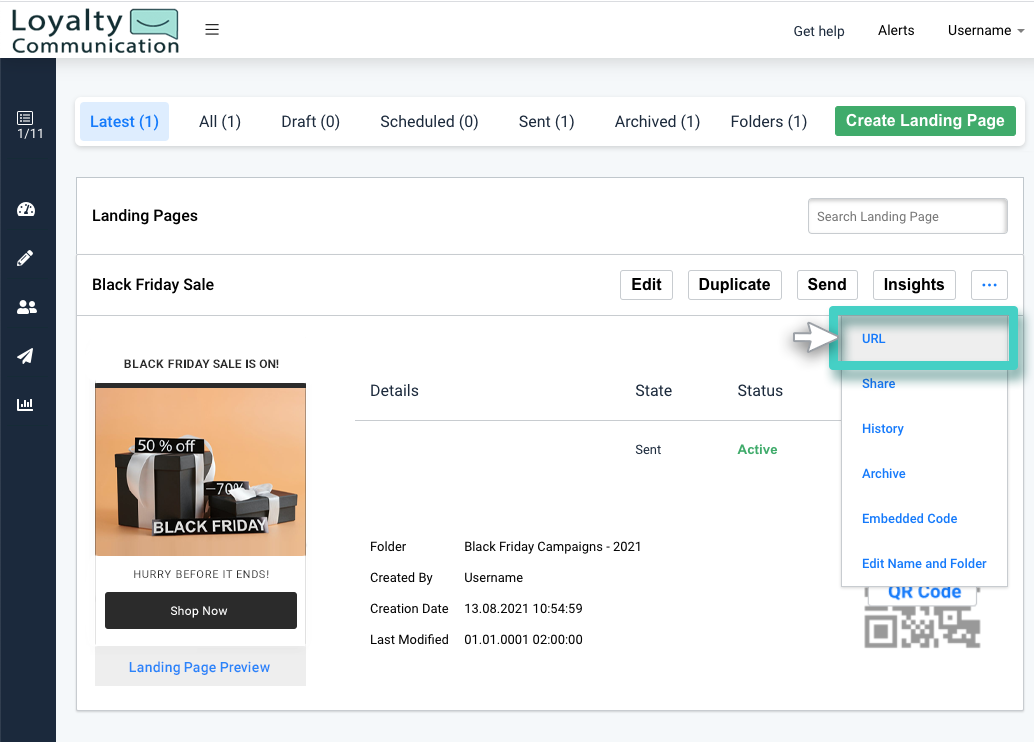Click the Duplicate button for Black Friday Sale
This screenshot has width=1034, height=742.
734,284
